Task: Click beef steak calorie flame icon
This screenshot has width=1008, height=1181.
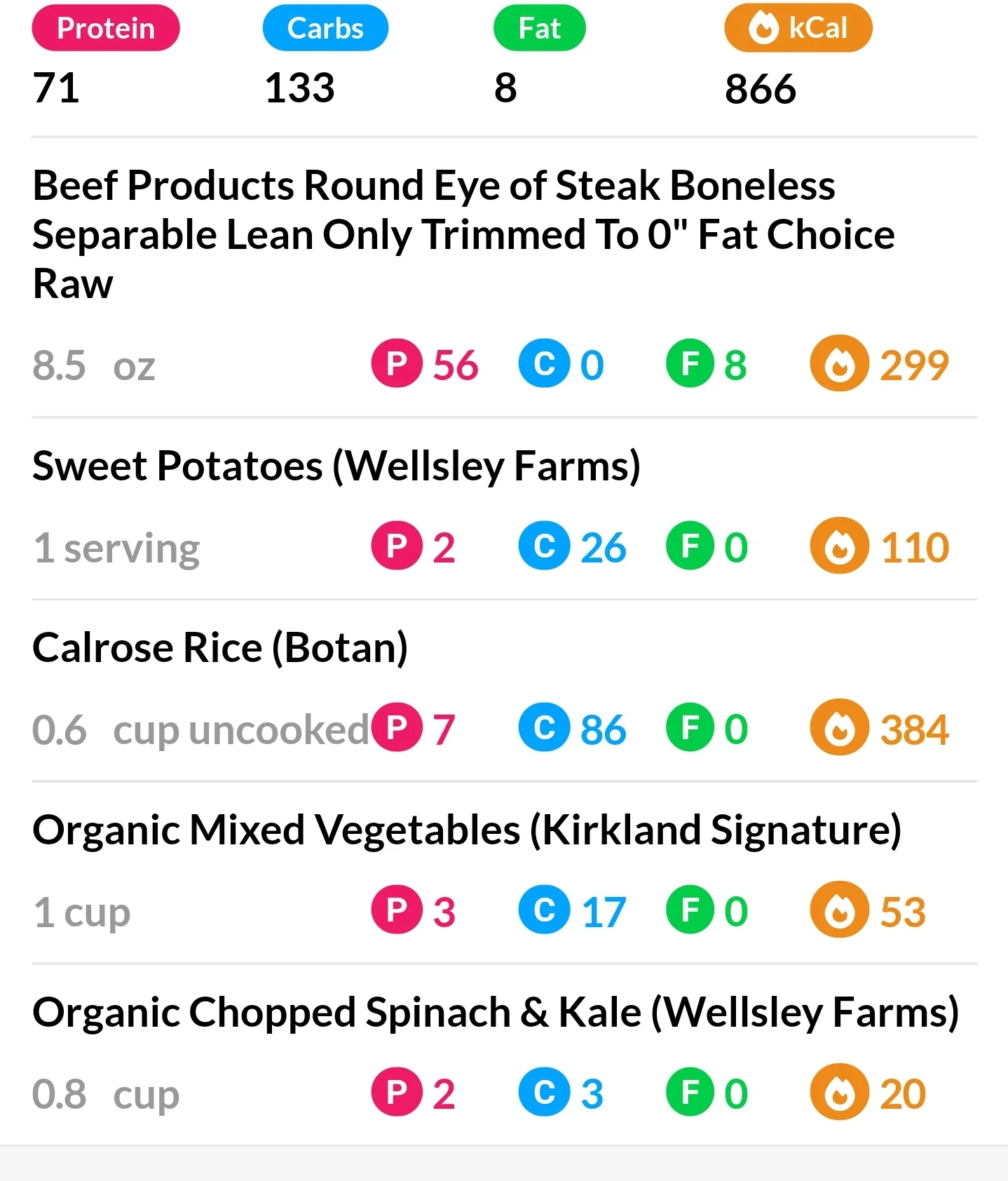Action: [x=839, y=363]
